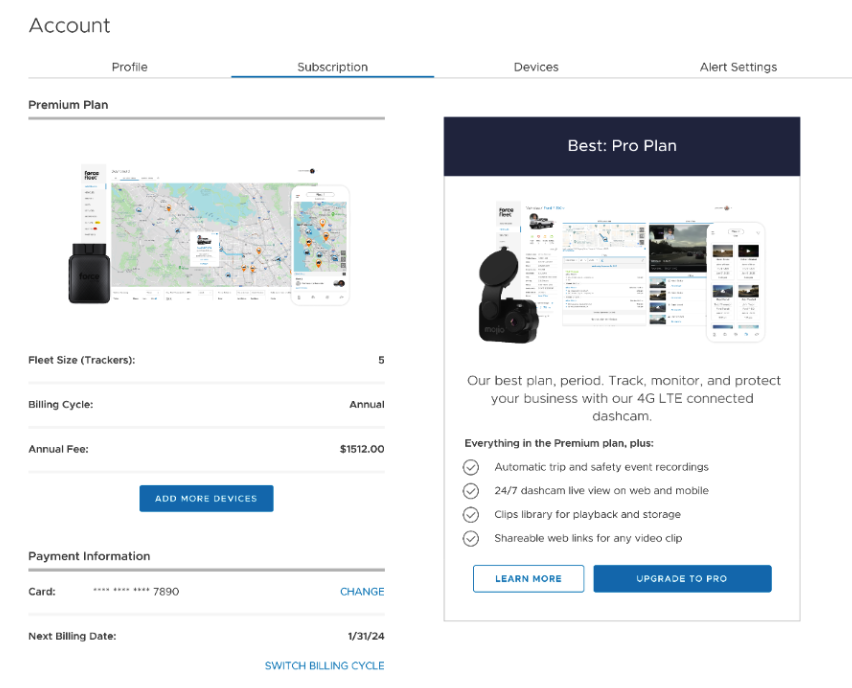
Task: Change the payment card
Action: [362, 591]
